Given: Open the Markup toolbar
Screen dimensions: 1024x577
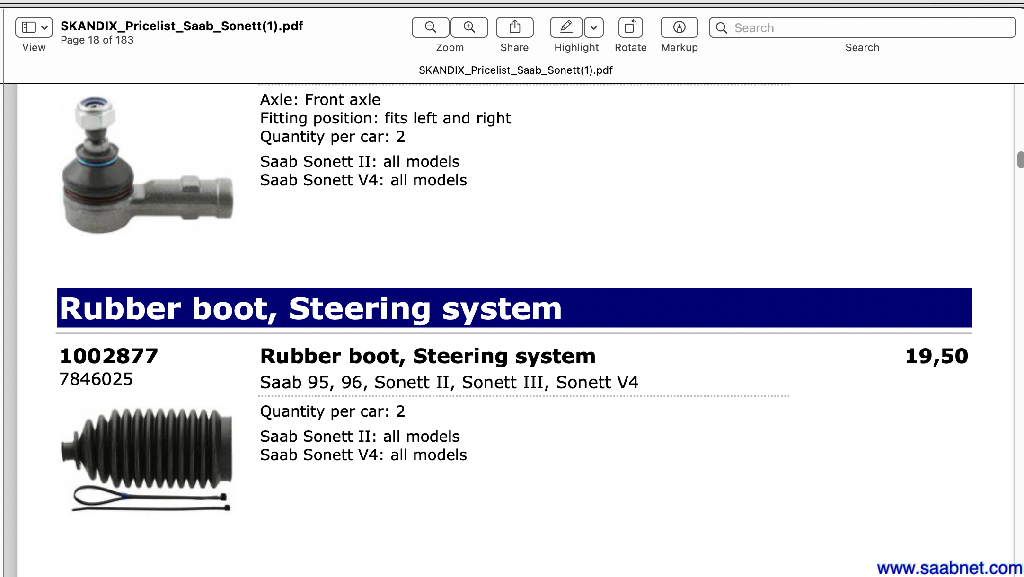Looking at the screenshot, I should pyautogui.click(x=679, y=27).
